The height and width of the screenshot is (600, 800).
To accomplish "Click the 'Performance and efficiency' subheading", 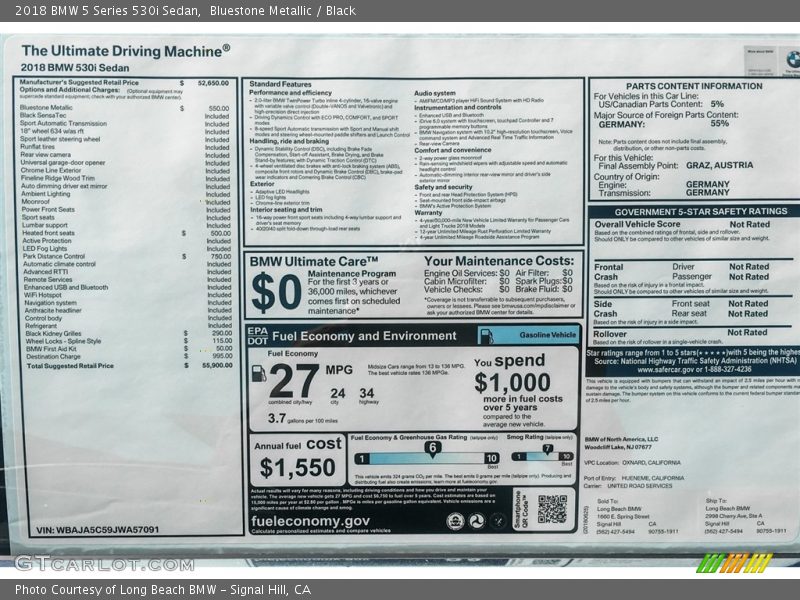I will (x=290, y=93).
